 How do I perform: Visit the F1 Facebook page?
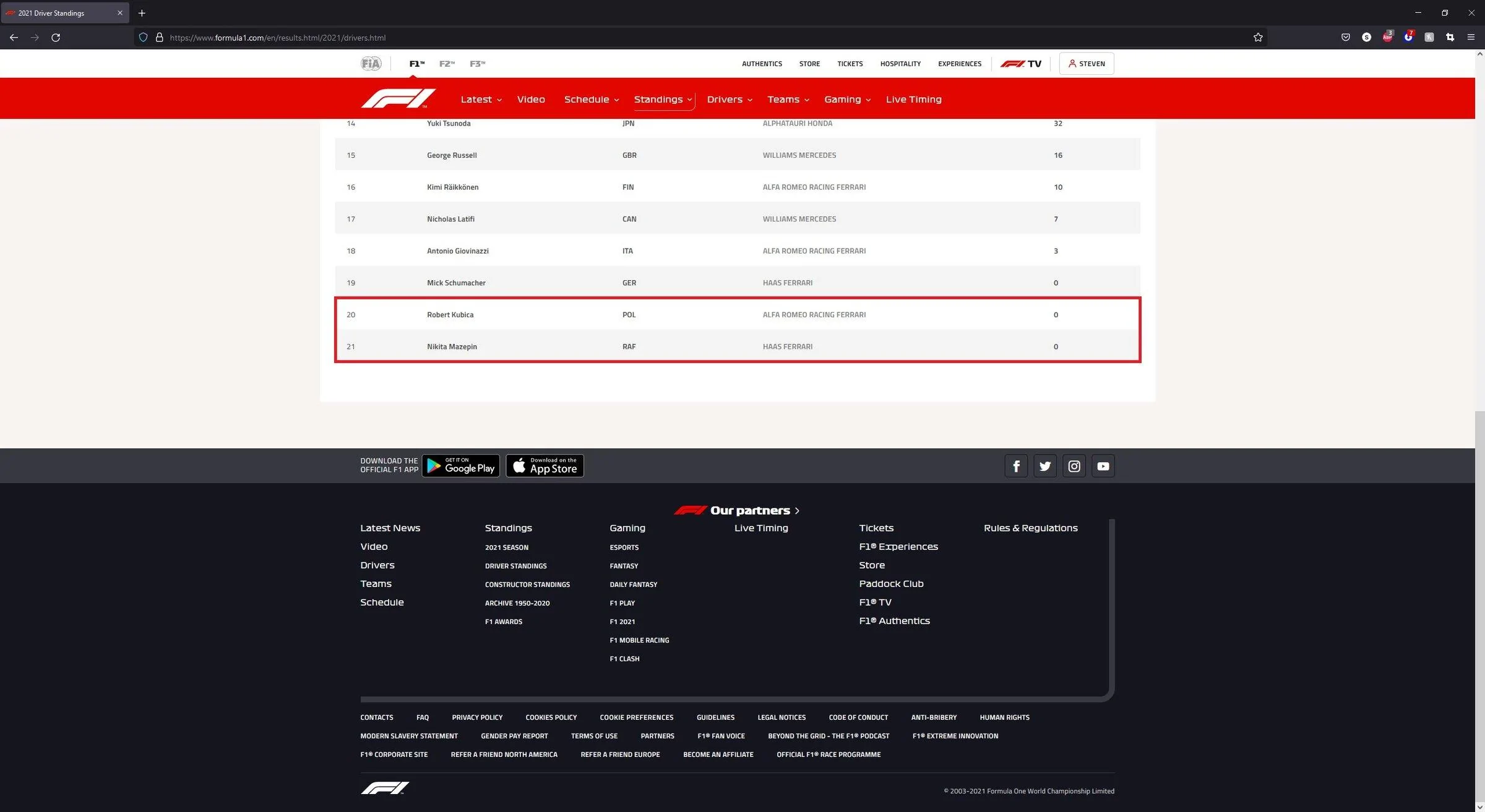point(1016,466)
